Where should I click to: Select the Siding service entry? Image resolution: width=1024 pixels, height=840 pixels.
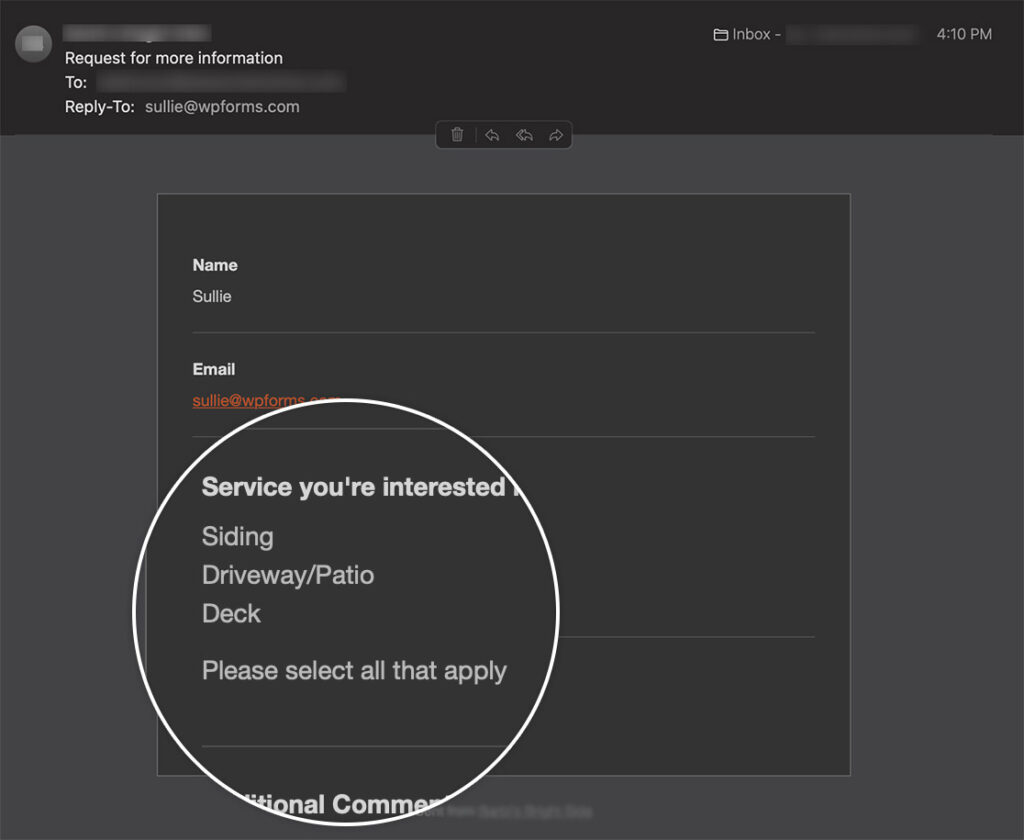tap(238, 537)
